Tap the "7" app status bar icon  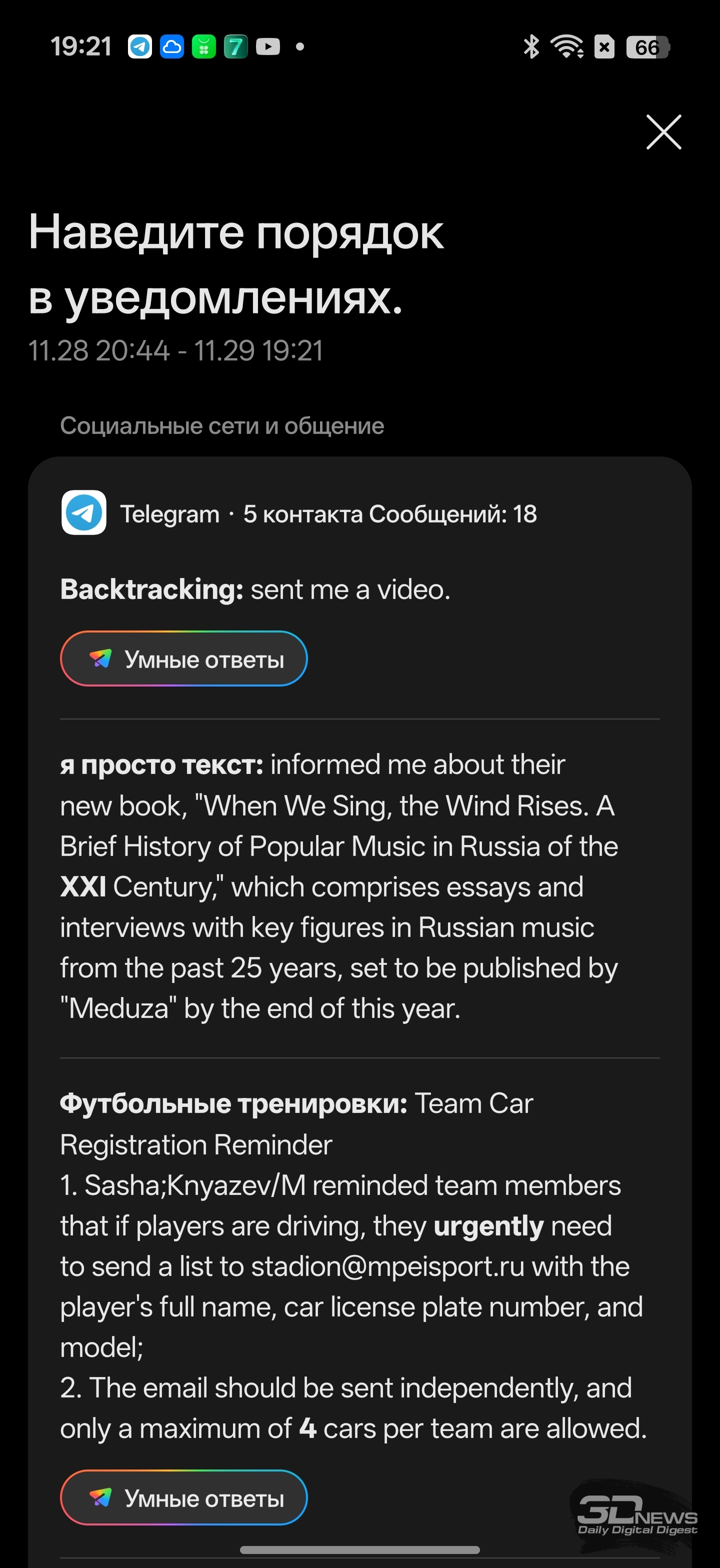(x=235, y=47)
